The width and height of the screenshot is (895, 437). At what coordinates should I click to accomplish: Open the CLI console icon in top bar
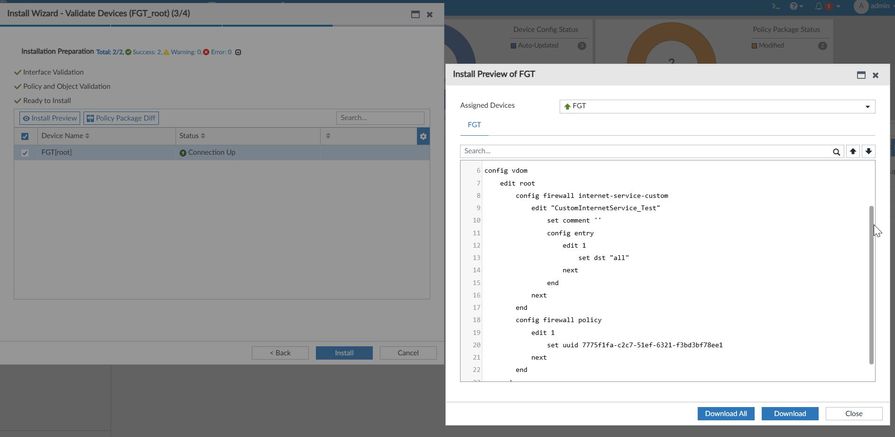[x=776, y=6]
